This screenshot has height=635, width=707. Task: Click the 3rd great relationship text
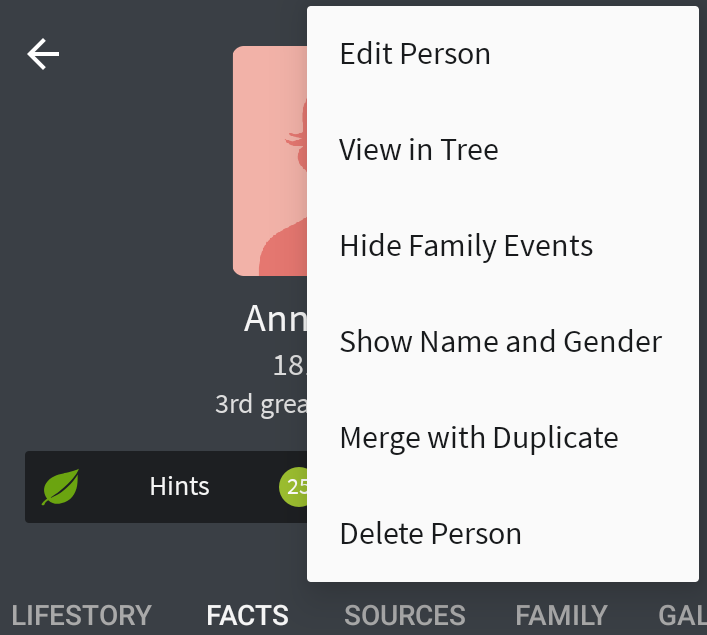261,404
